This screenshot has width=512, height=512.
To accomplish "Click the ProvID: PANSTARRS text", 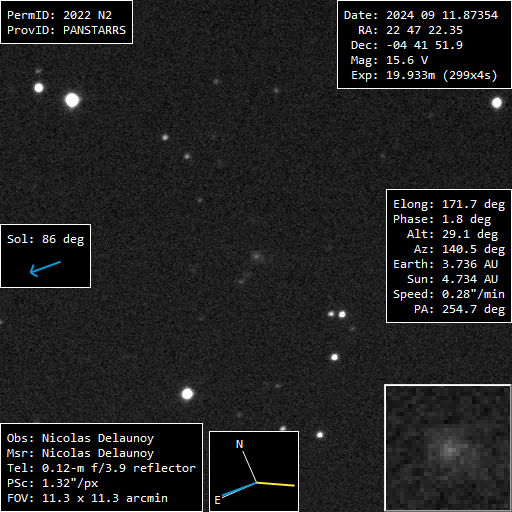I will click(x=66, y=30).
